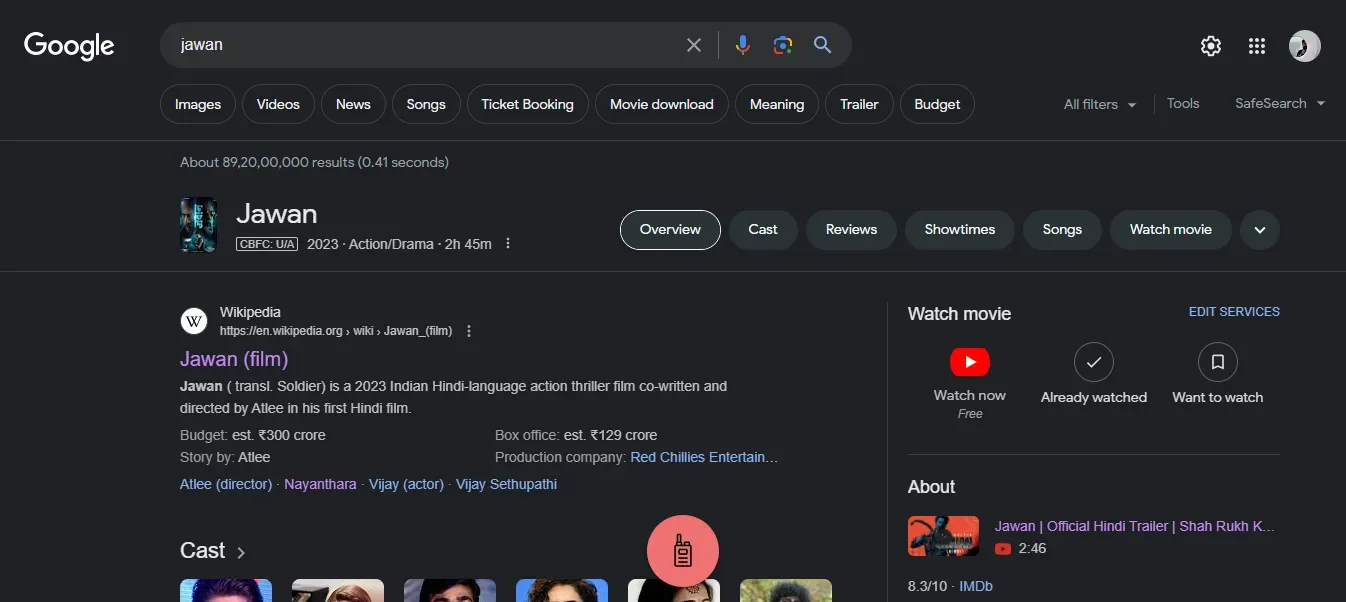Switch to the Watch movie tab
1346x602 pixels.
coord(1171,230)
